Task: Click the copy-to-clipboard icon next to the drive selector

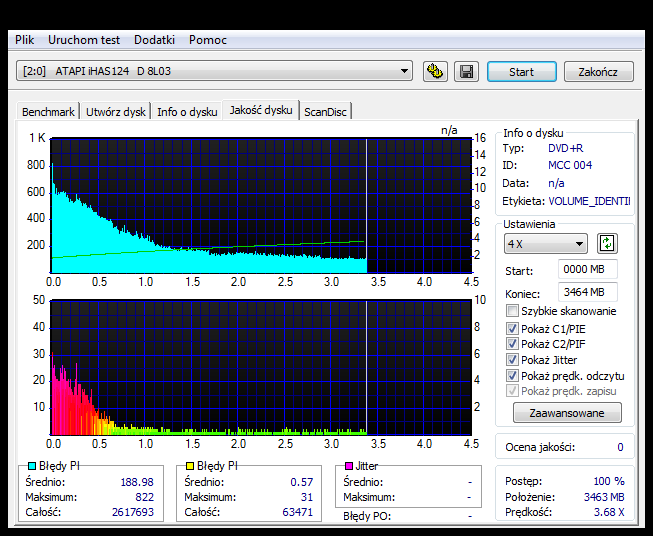Action: (435, 72)
